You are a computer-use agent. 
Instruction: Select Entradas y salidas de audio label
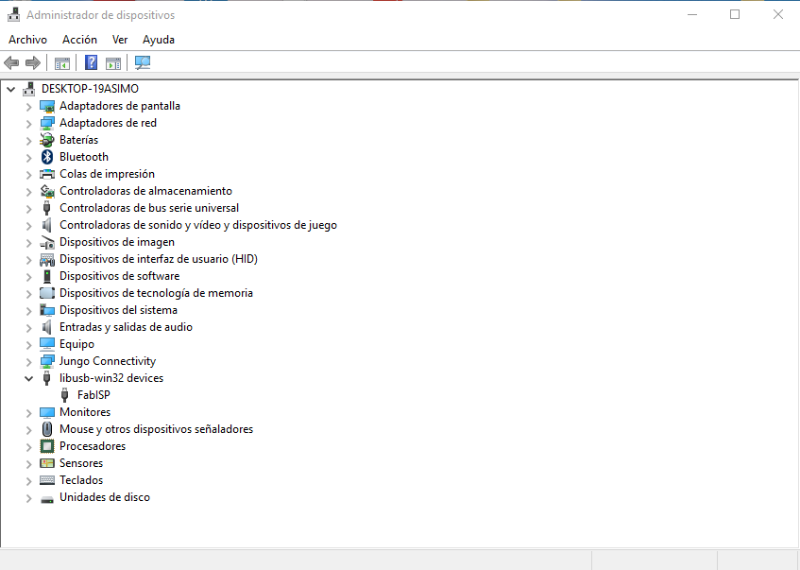(126, 327)
